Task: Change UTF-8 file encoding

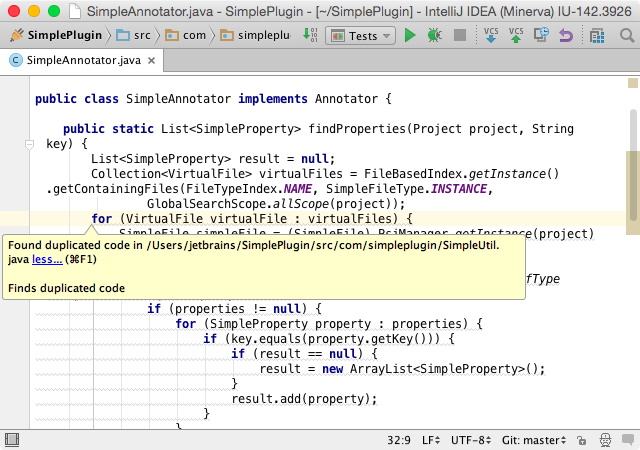Action: tap(471, 440)
